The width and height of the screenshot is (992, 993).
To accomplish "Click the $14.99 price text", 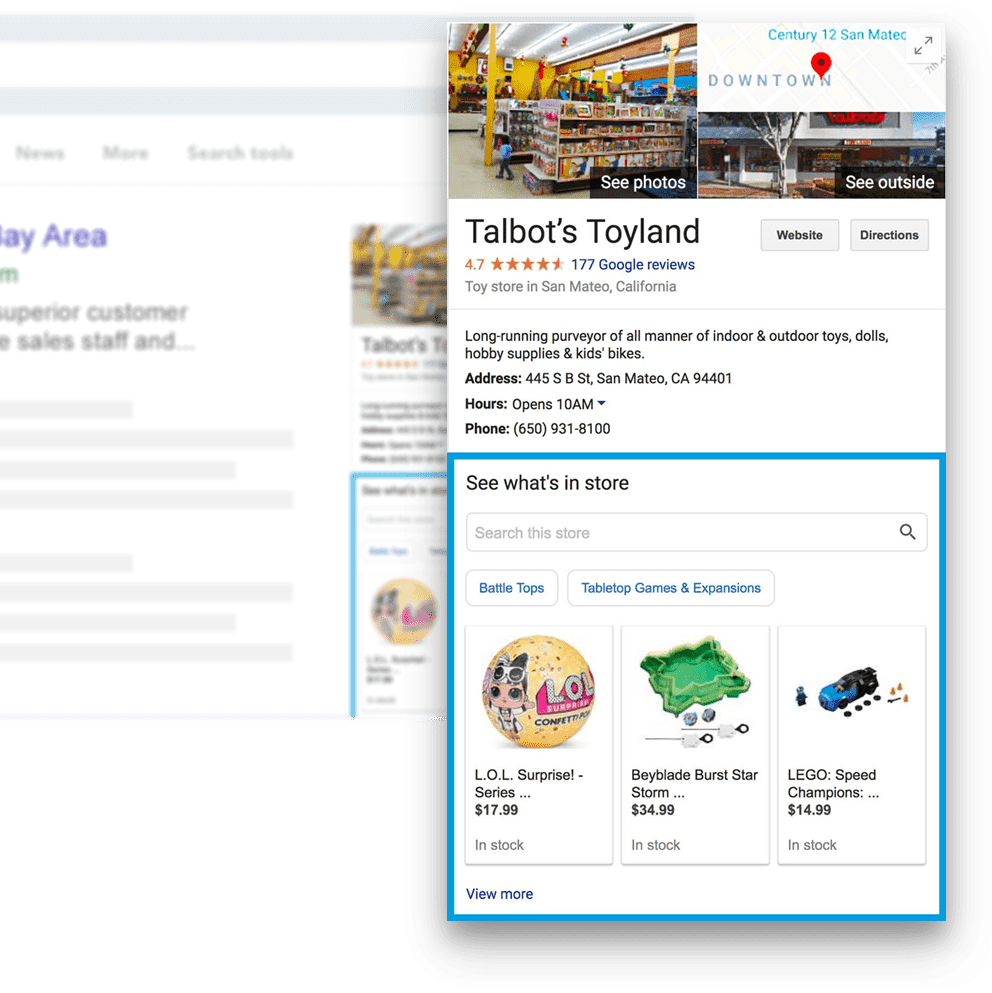I will tap(809, 810).
